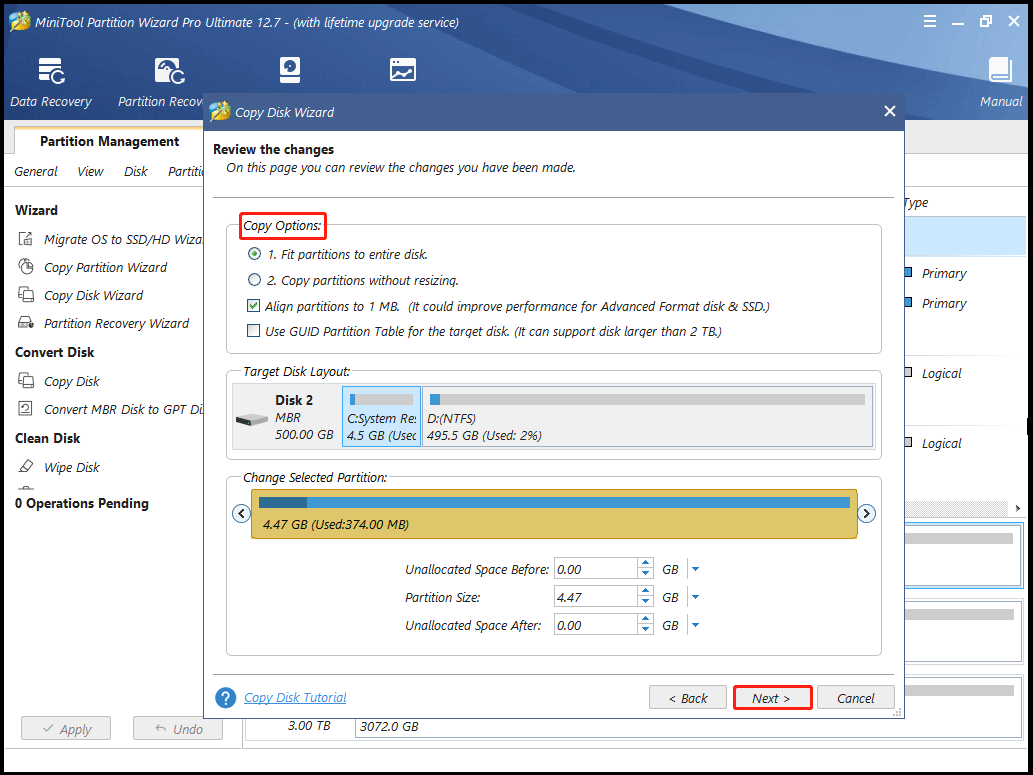
Task: Open the Manual book icon
Action: (1000, 71)
